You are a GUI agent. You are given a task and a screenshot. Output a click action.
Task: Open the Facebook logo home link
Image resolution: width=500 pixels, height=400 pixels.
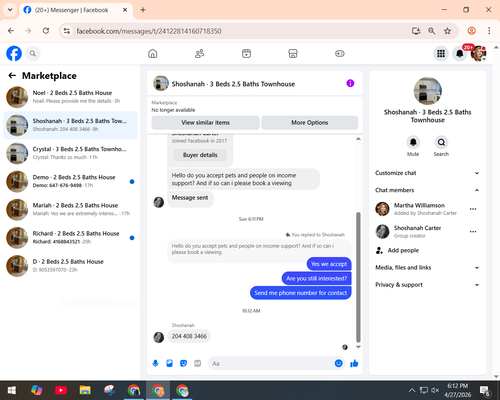[14, 53]
